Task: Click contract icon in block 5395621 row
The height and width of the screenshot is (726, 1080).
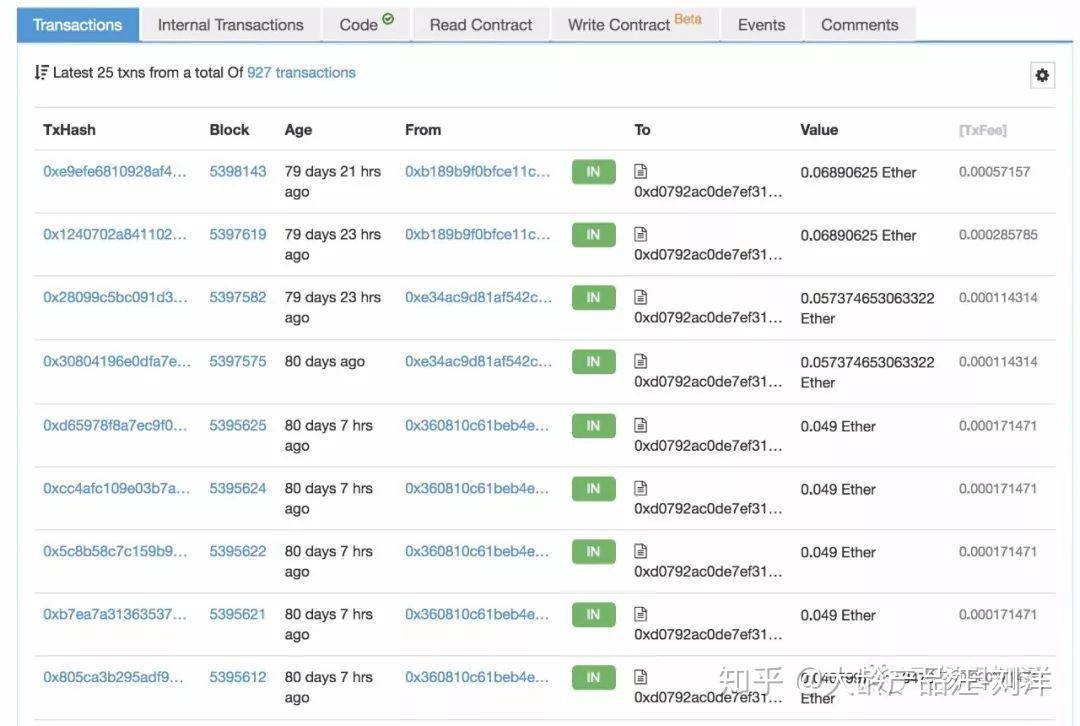Action: pos(641,614)
